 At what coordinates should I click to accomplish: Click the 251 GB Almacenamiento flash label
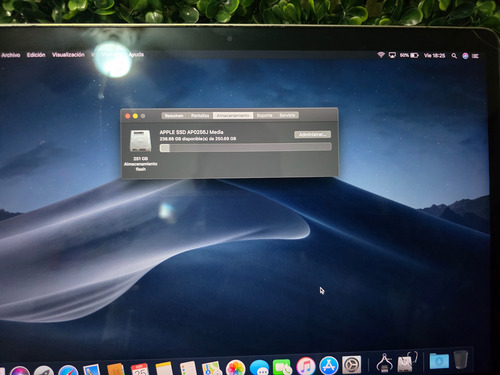(140, 164)
